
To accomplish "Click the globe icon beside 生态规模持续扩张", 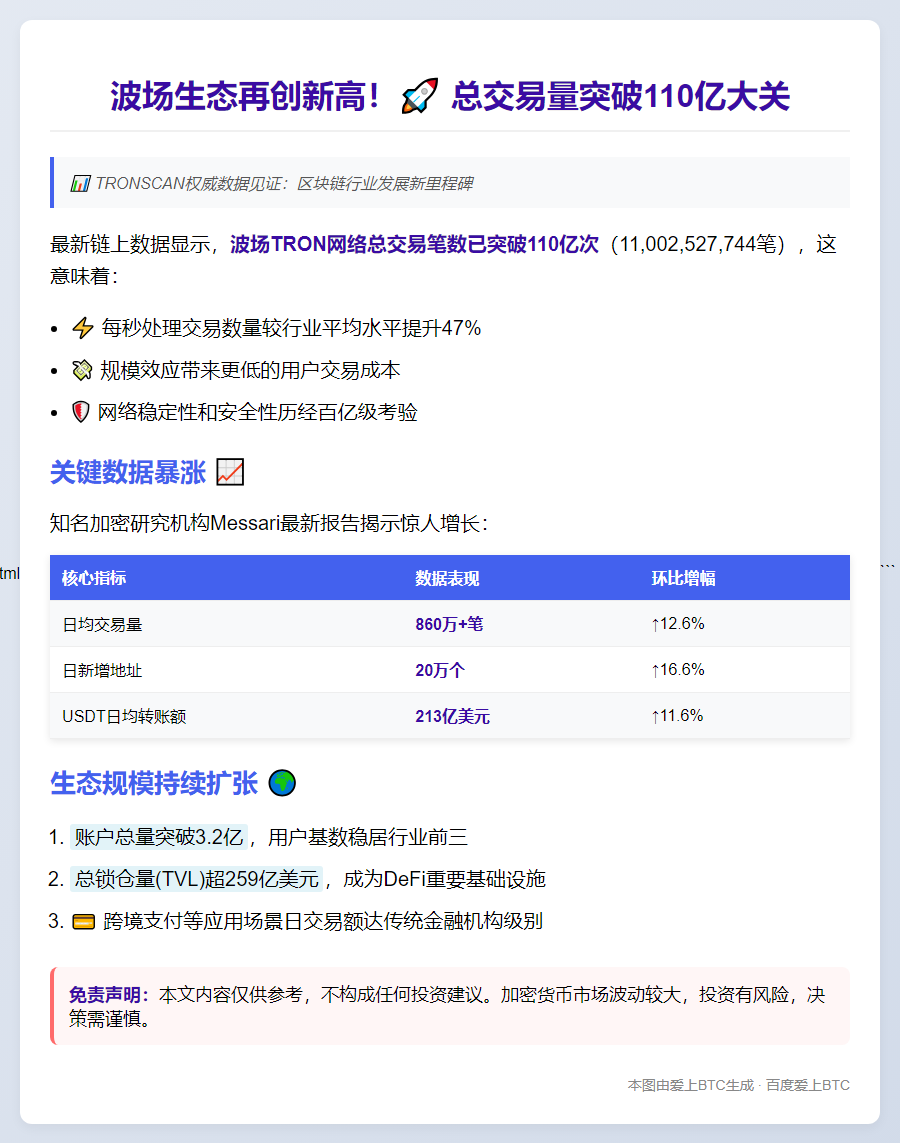I will (282, 784).
